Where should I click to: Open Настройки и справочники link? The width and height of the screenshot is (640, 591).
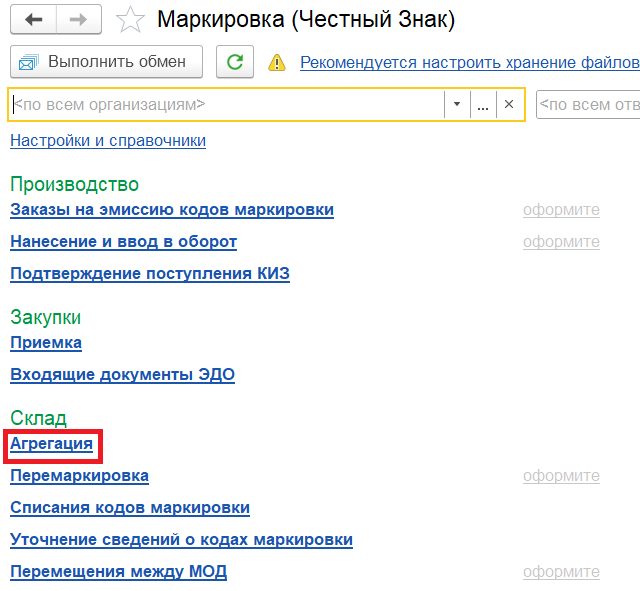[x=108, y=140]
